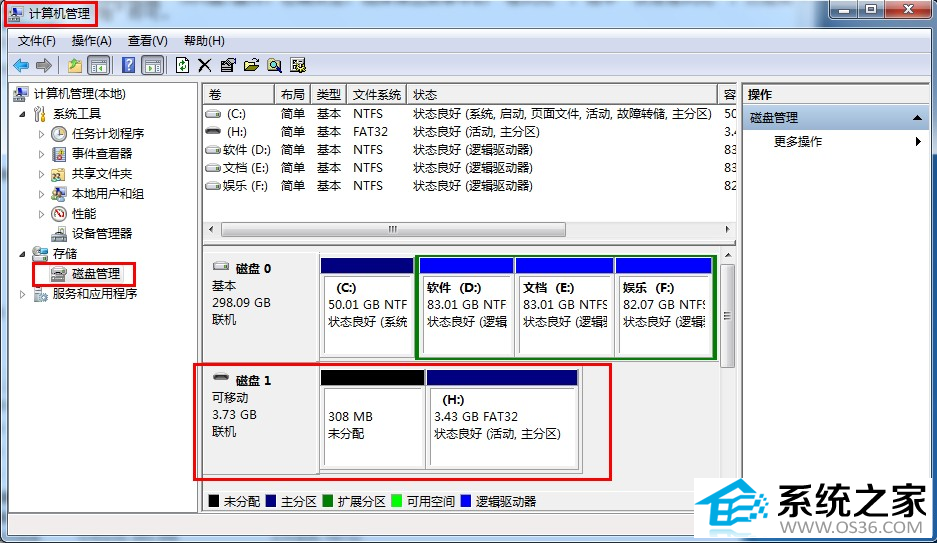Expand the 事件查看器 node arrow

(41, 154)
